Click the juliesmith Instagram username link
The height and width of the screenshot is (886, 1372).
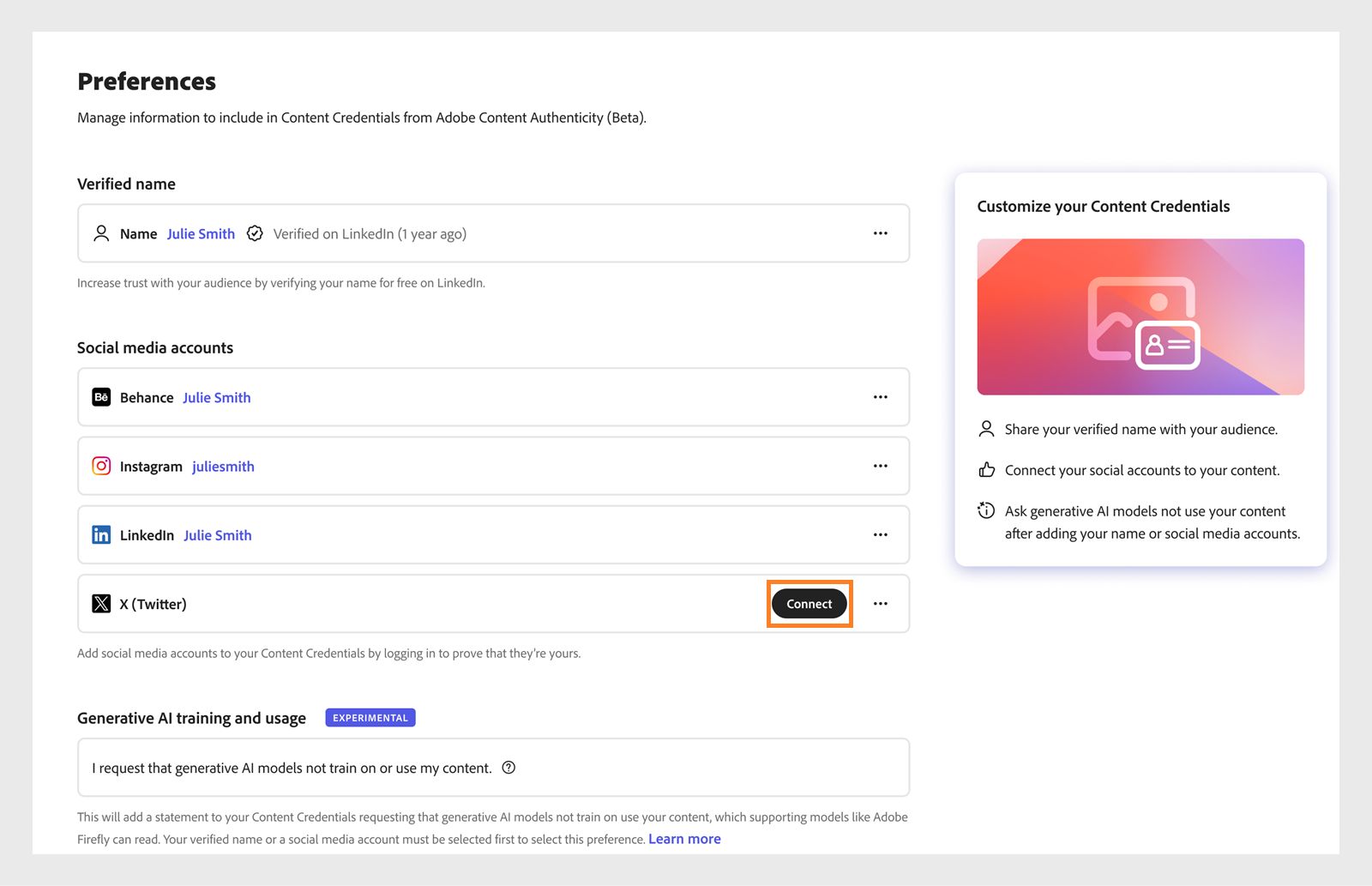[x=223, y=466]
